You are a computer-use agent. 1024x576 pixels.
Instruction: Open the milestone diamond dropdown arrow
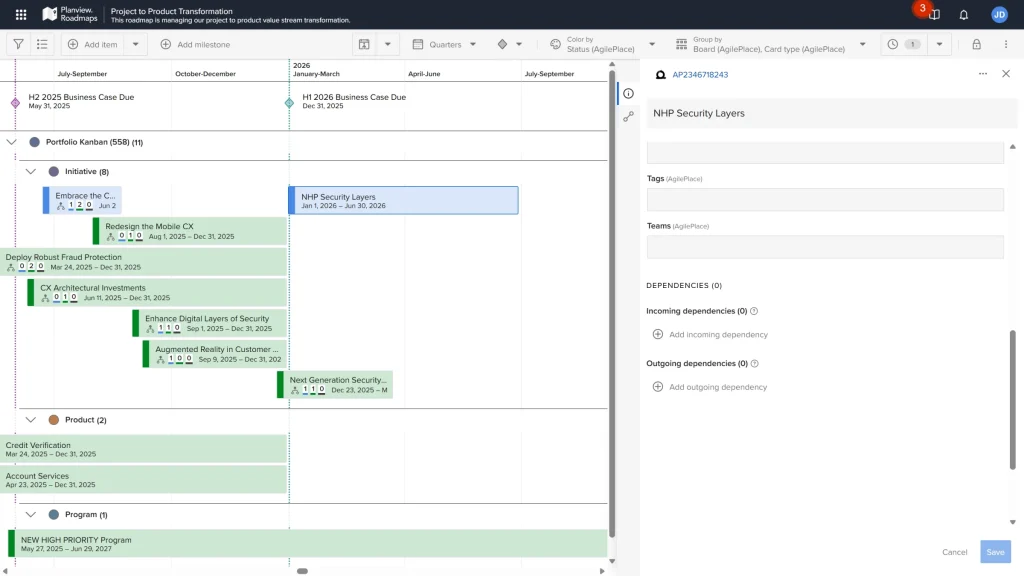pyautogui.click(x=519, y=44)
